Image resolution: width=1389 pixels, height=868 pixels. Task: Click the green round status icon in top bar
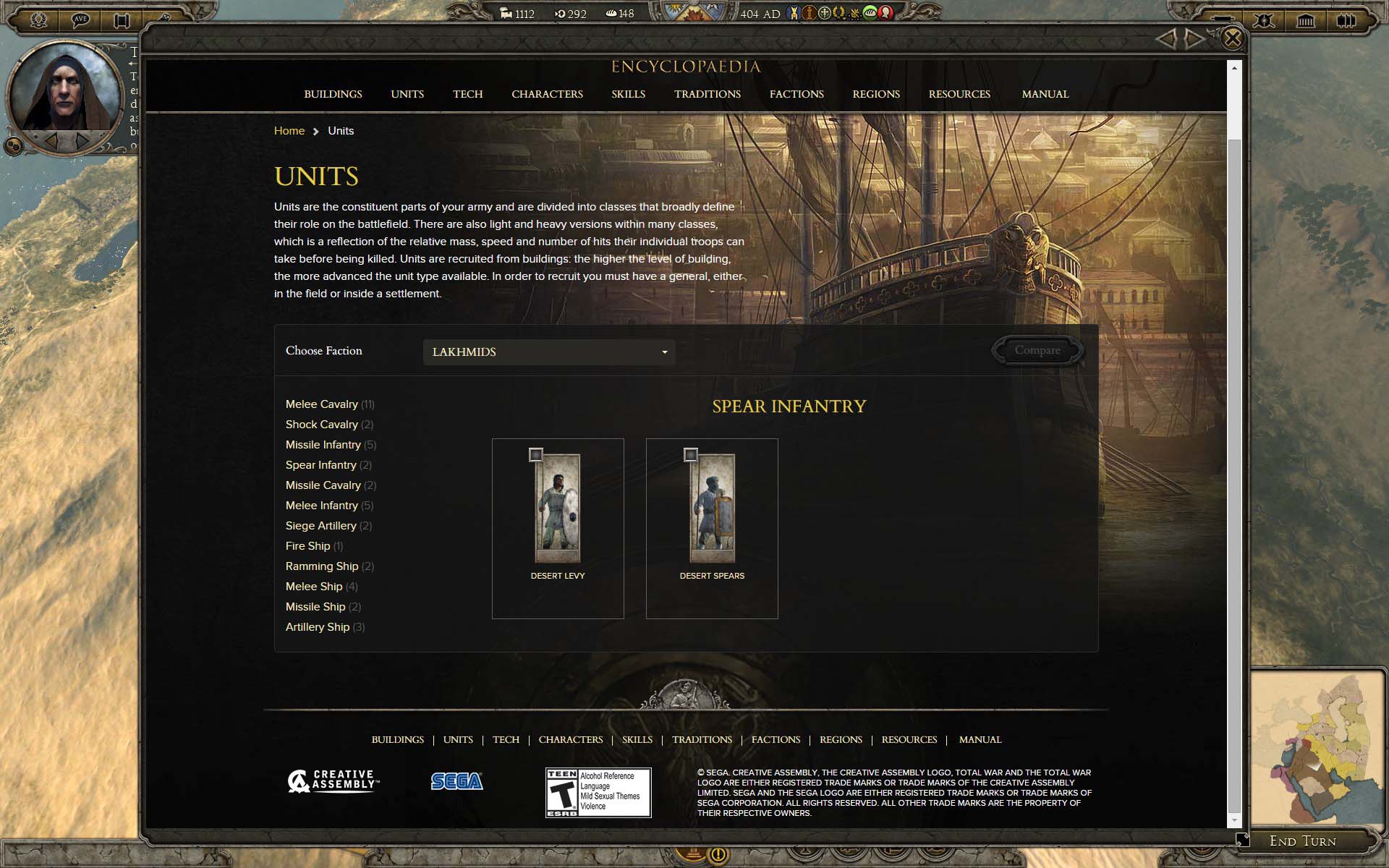click(x=870, y=12)
